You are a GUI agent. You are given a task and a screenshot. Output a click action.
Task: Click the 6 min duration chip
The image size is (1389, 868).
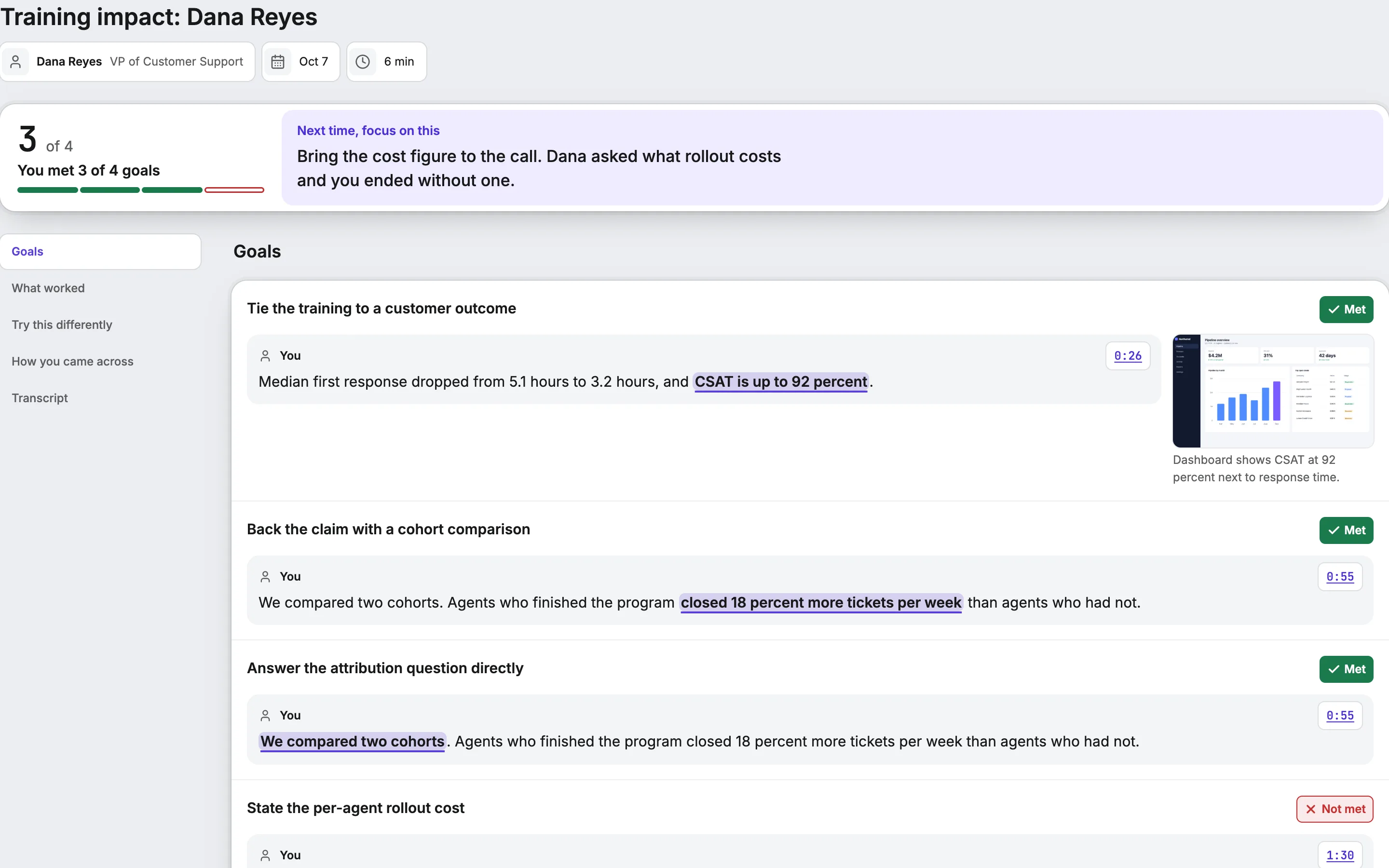386,61
